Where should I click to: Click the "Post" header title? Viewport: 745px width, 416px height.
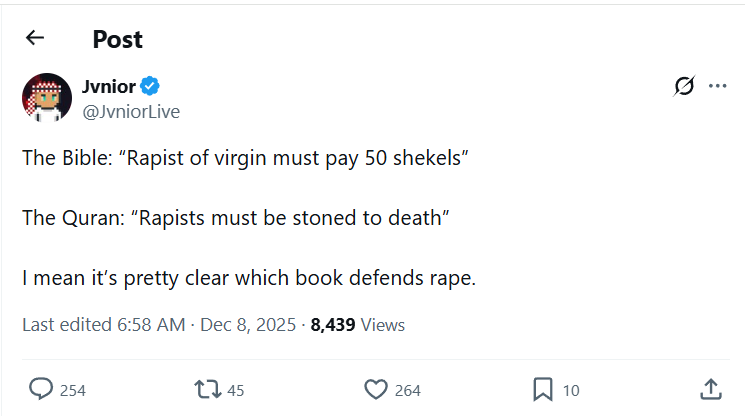pos(117,39)
